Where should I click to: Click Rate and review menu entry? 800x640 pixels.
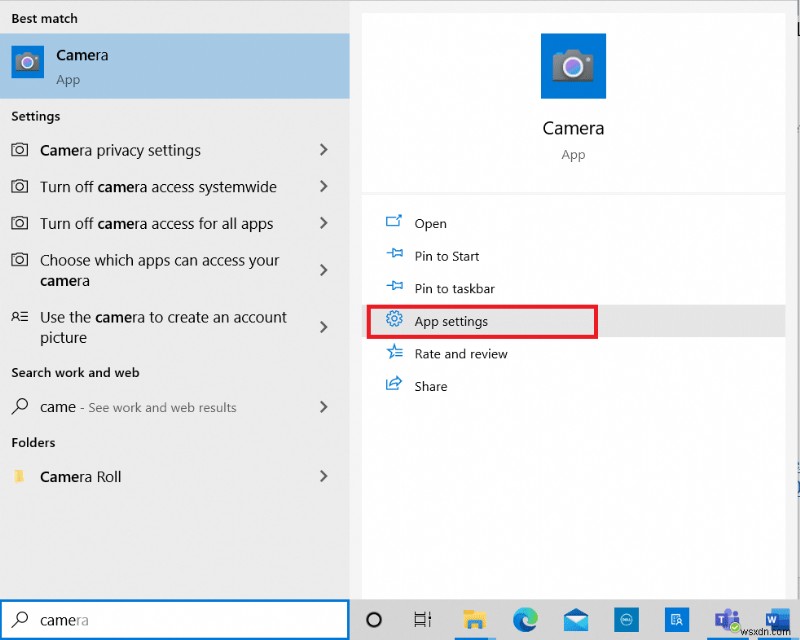461,353
